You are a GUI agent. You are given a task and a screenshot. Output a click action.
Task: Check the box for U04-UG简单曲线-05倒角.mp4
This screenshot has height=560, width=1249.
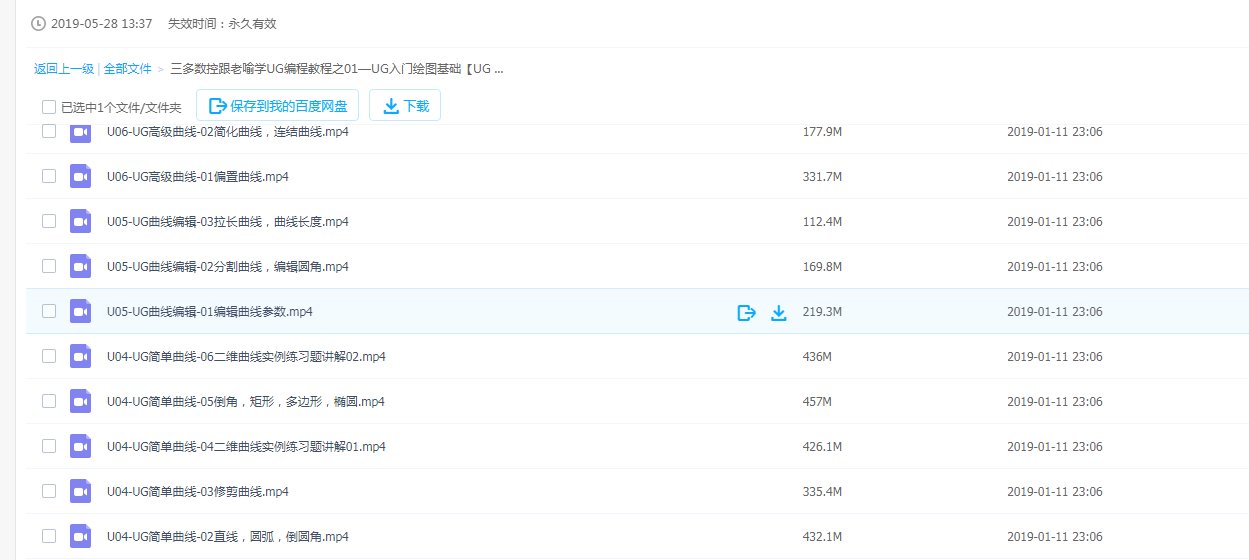[48, 401]
